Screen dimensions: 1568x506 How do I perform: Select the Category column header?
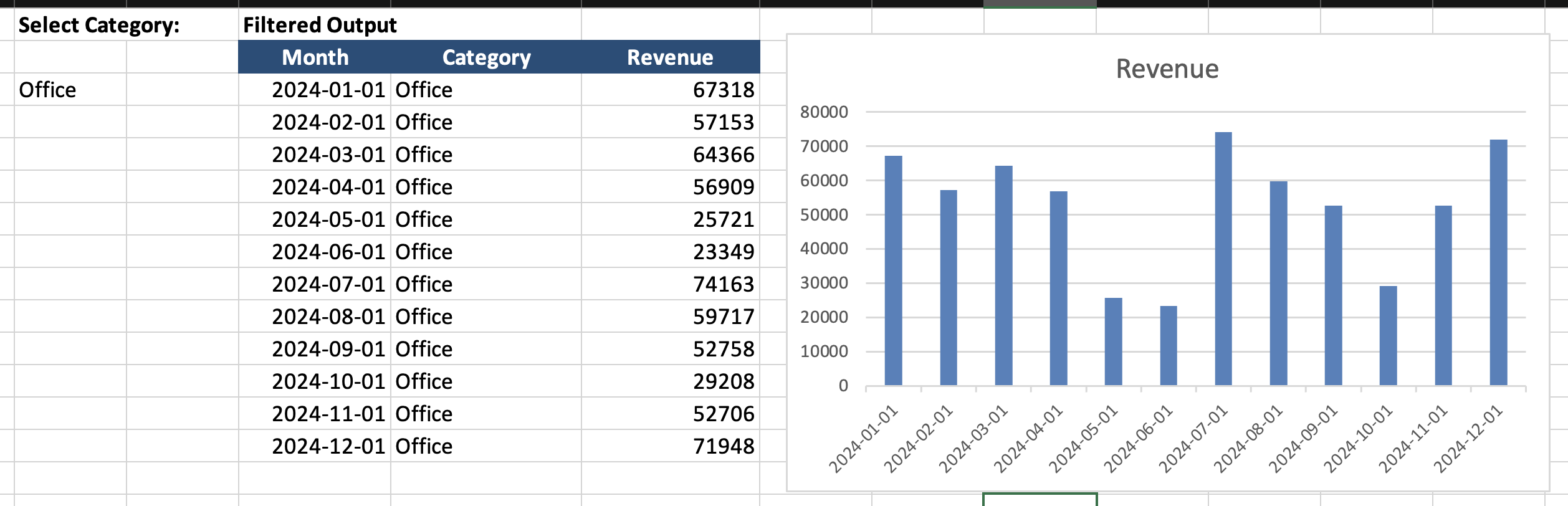pyautogui.click(x=486, y=57)
